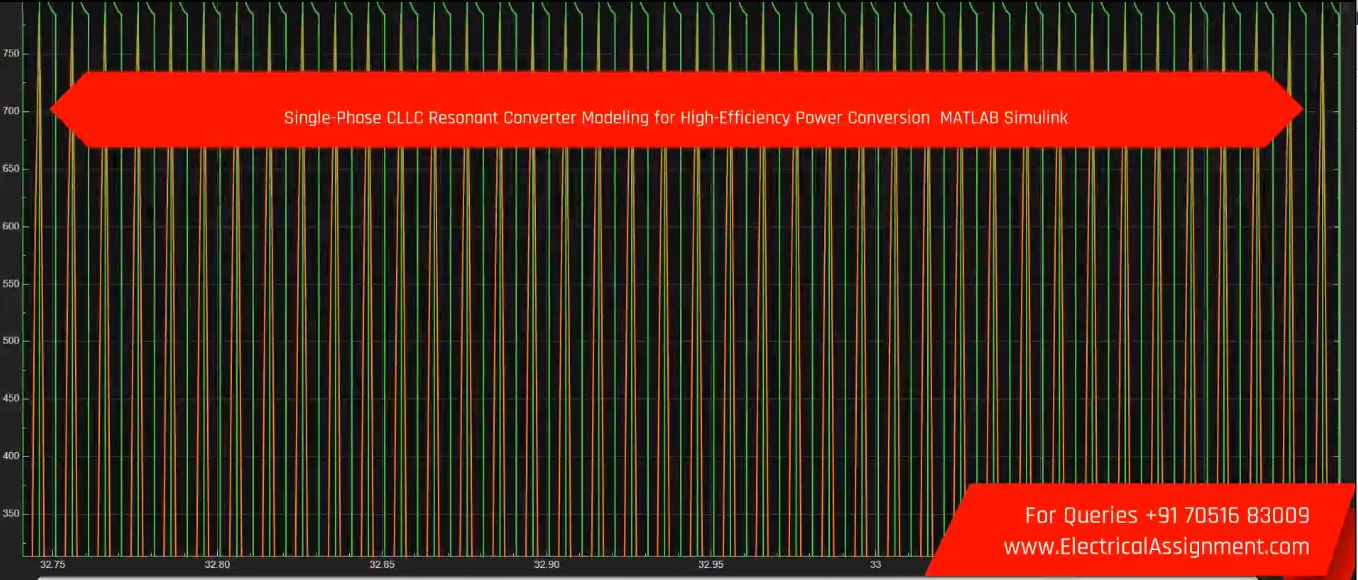
Task: Click the 750 y-axis tick label
Action: [x=10, y=53]
